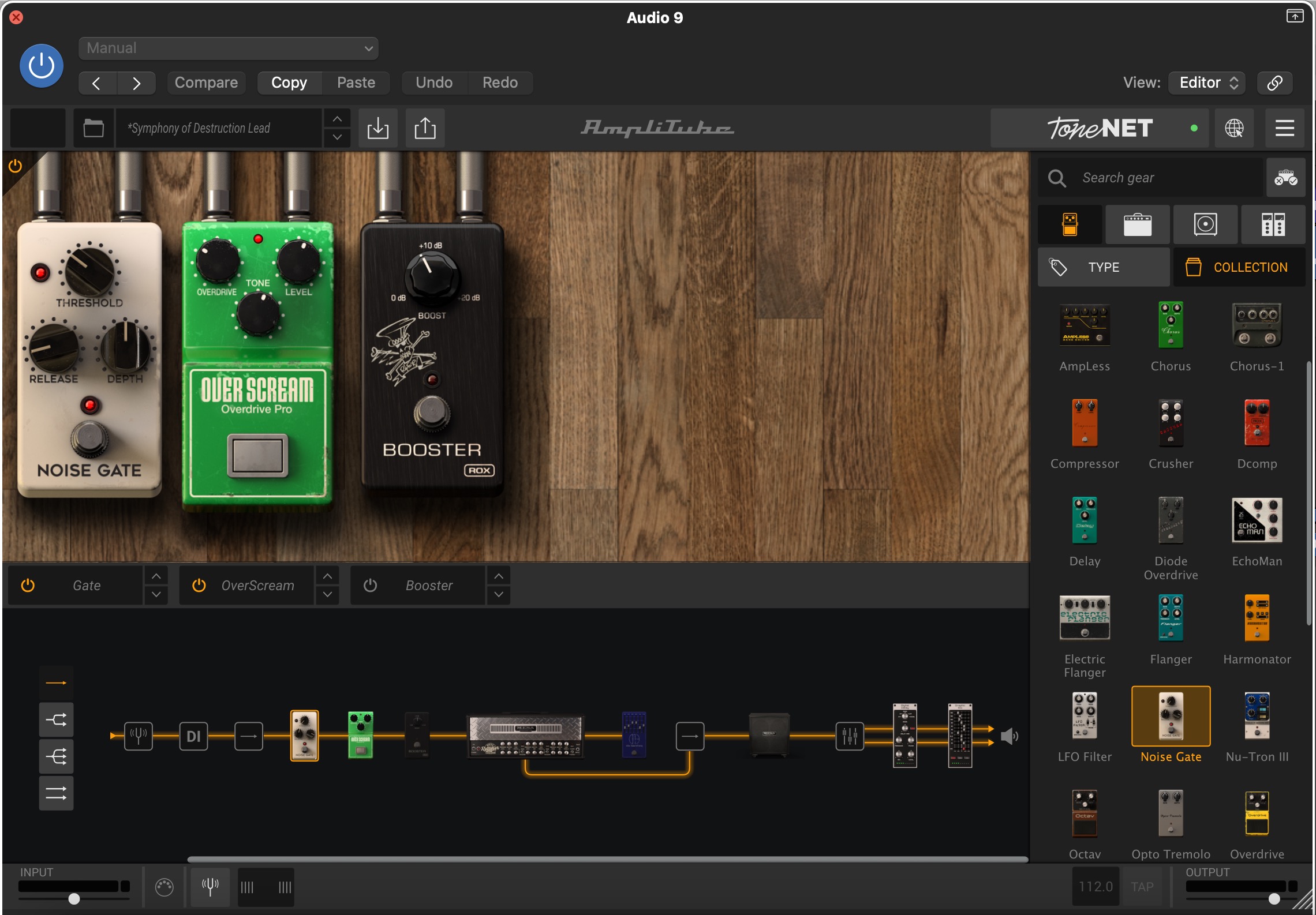Image resolution: width=1316 pixels, height=915 pixels.
Task: Click the tuner block in signal chain
Action: coord(139,736)
